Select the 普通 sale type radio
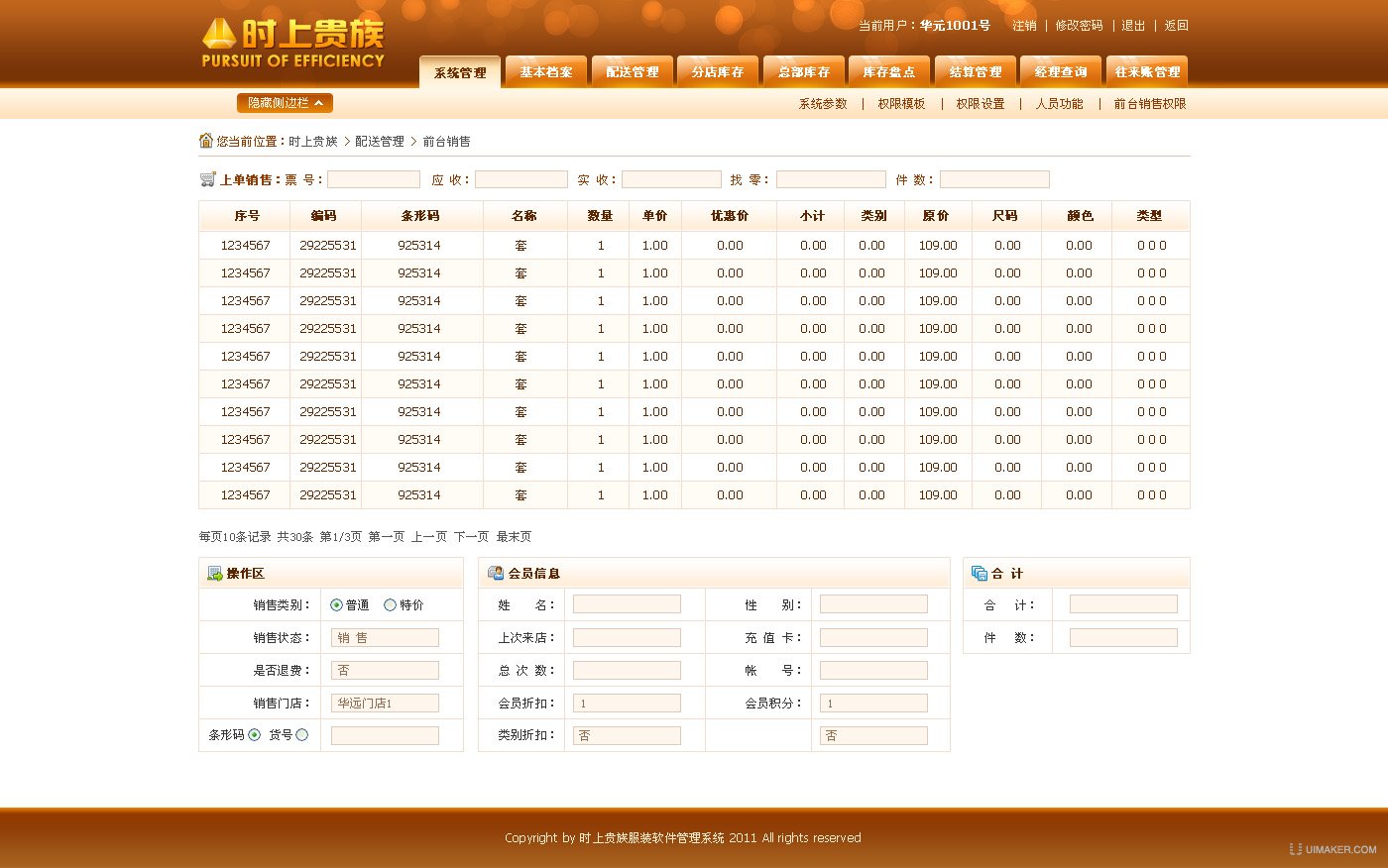The image size is (1388, 868). tap(337, 605)
